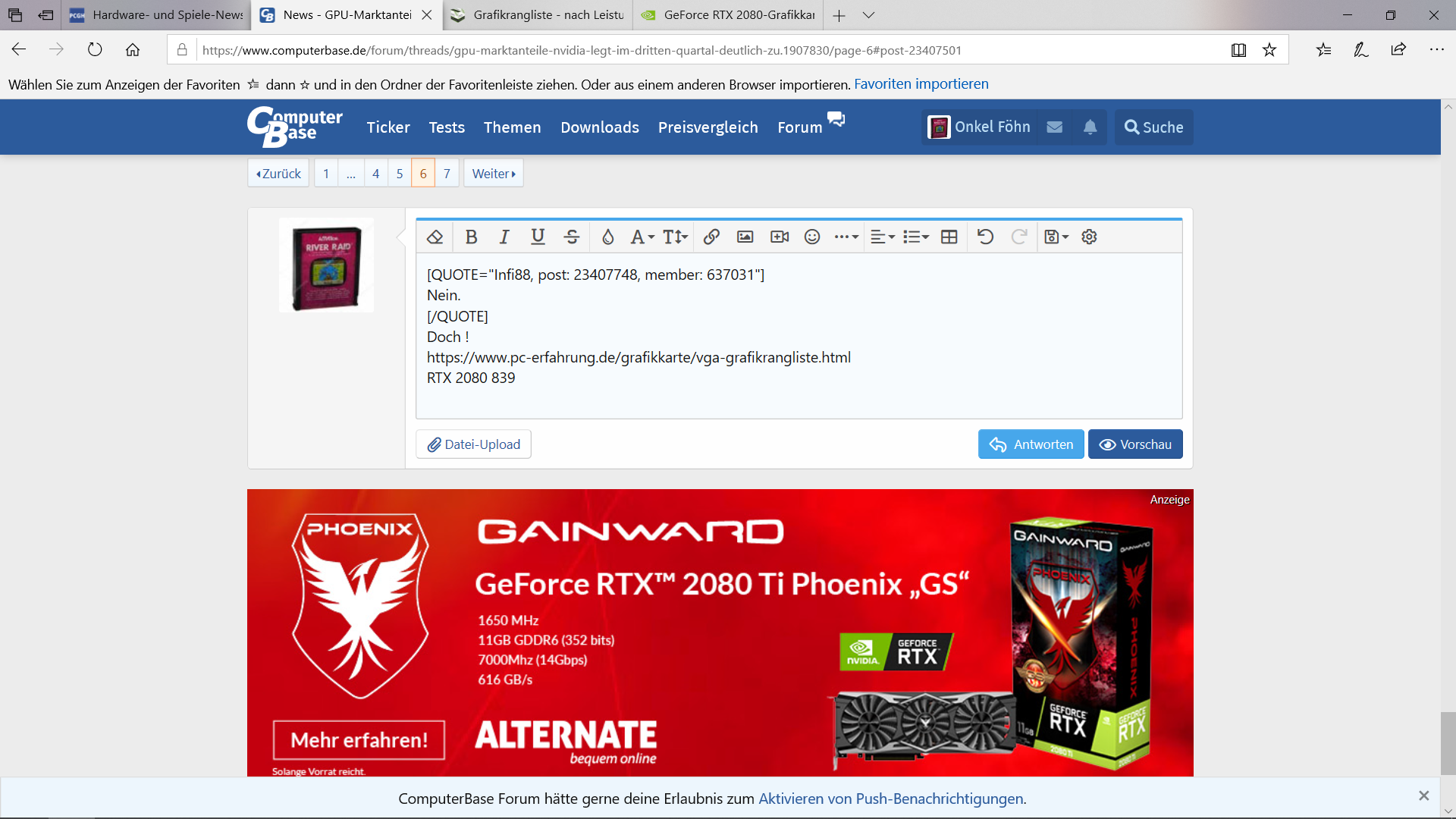
Task: Add page to favorites with star
Action: coord(1269,50)
